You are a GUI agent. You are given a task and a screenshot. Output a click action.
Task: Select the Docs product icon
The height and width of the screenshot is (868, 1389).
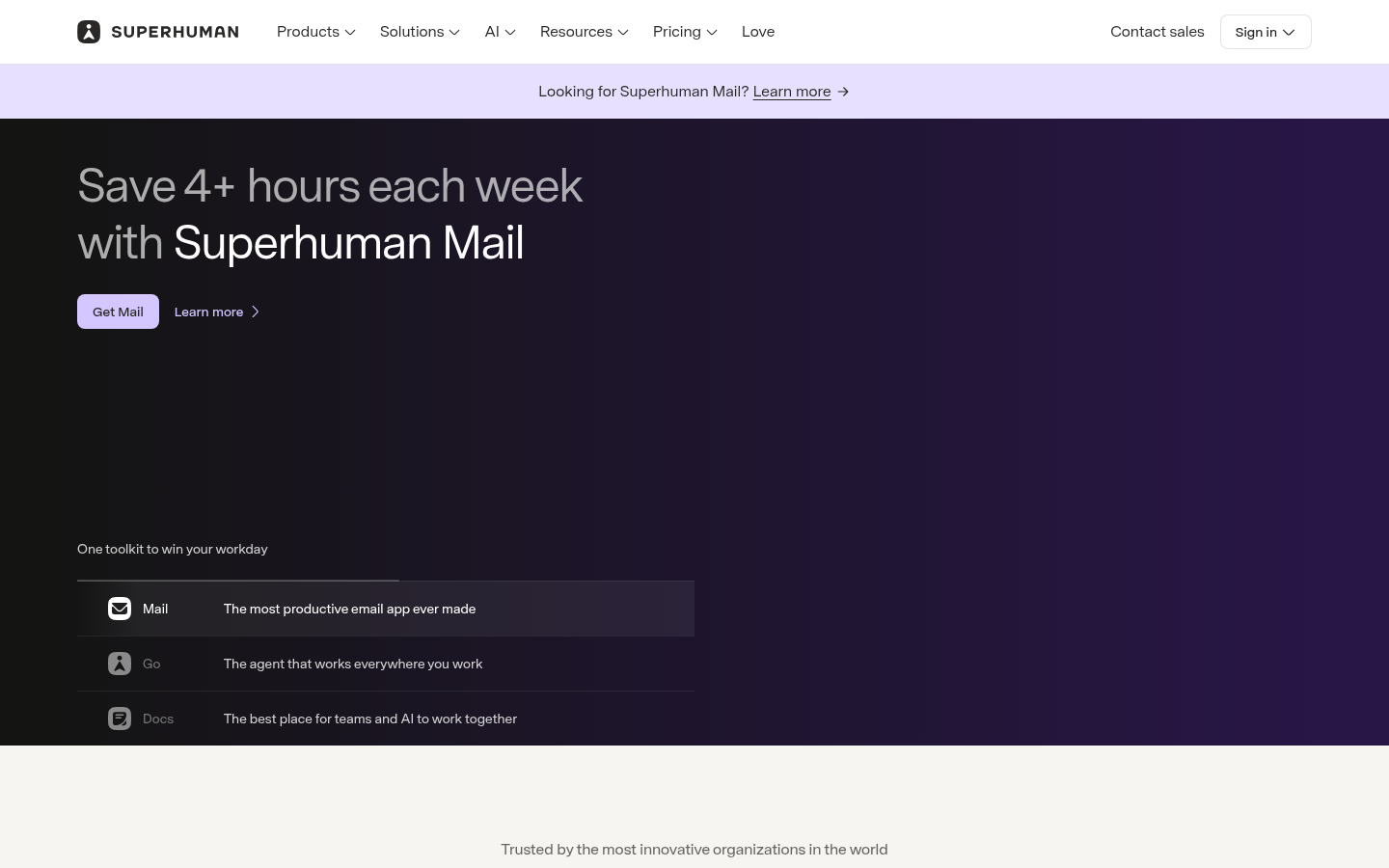click(x=120, y=719)
